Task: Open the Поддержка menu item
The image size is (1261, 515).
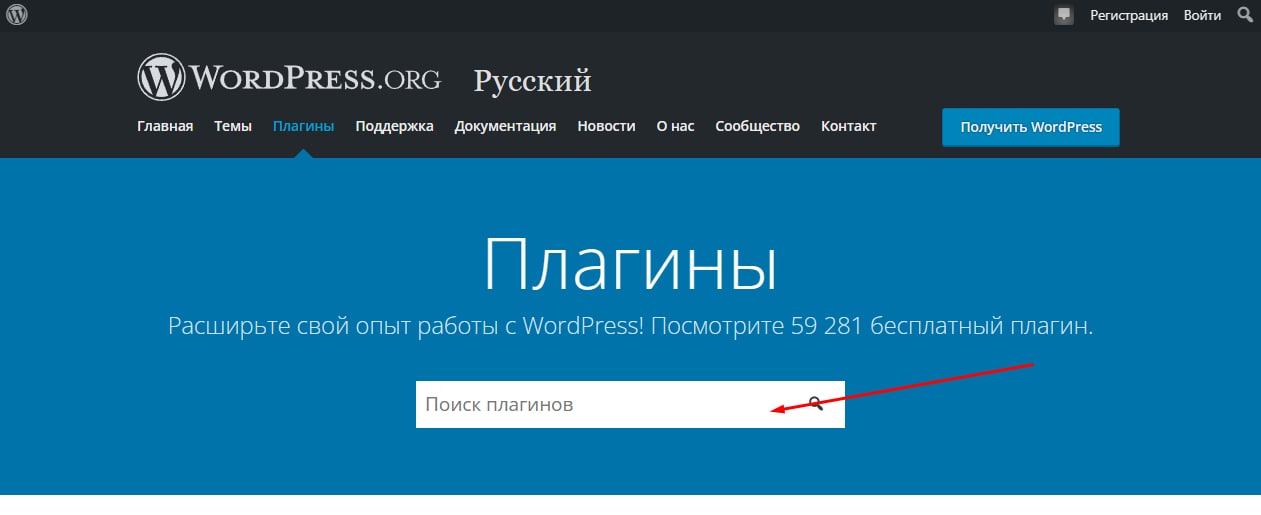Action: (x=394, y=126)
